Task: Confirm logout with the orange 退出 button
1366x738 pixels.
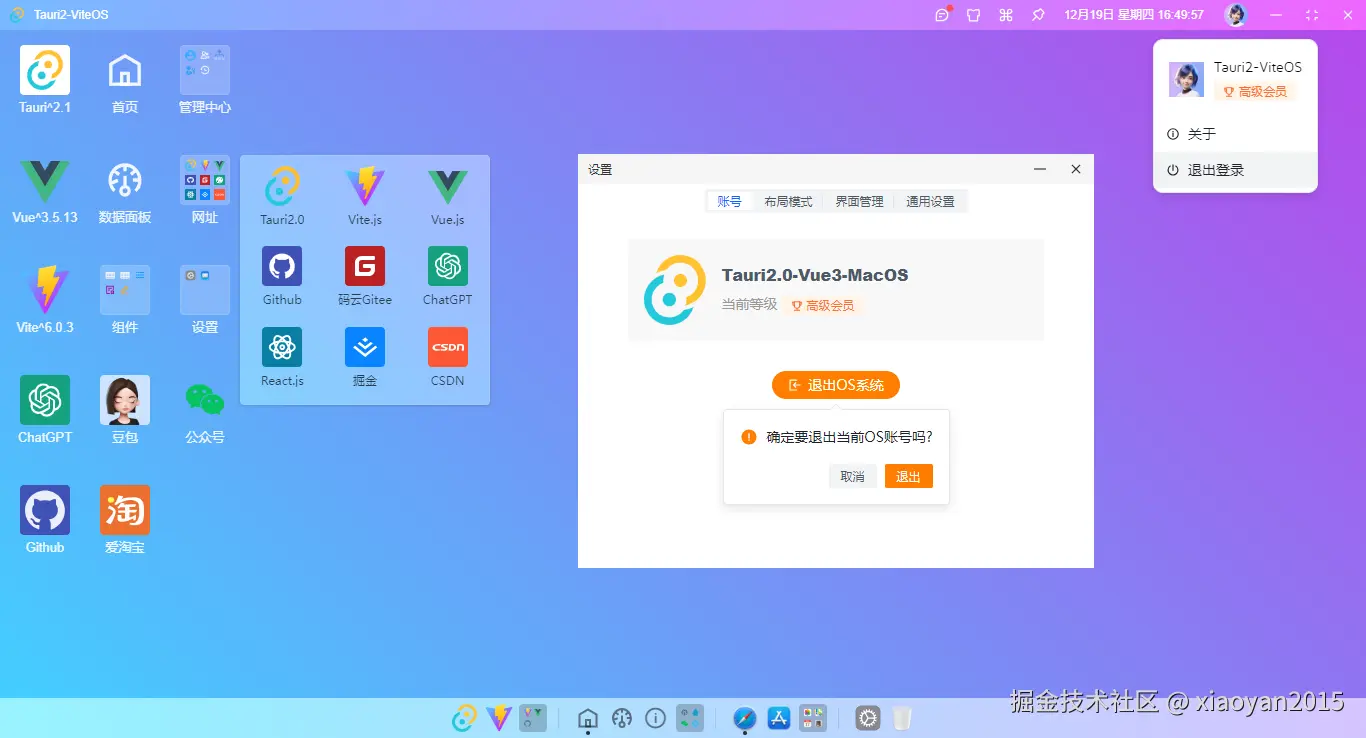Action: (x=909, y=476)
